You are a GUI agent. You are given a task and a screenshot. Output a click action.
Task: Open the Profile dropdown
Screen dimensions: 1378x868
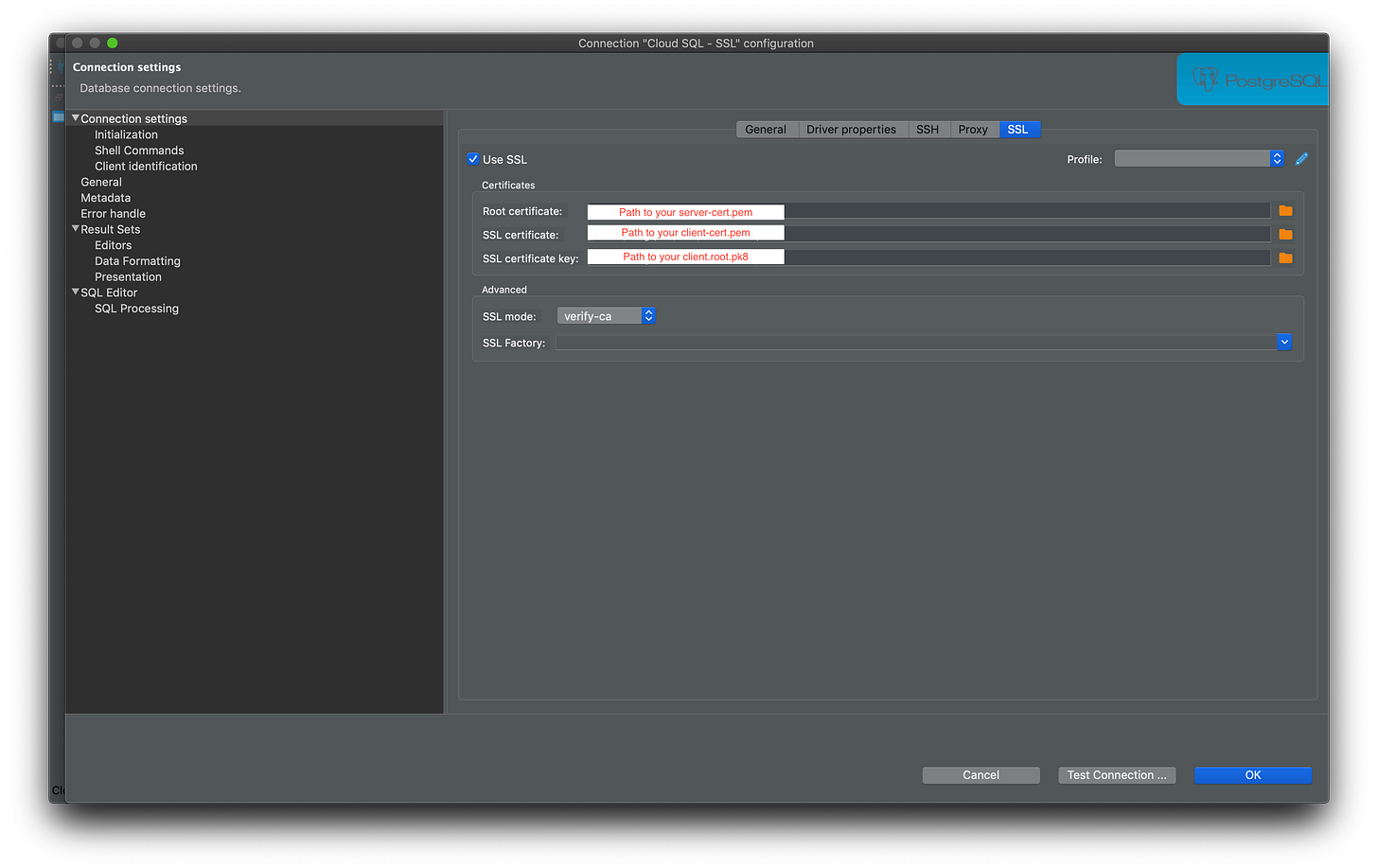tap(1276, 158)
